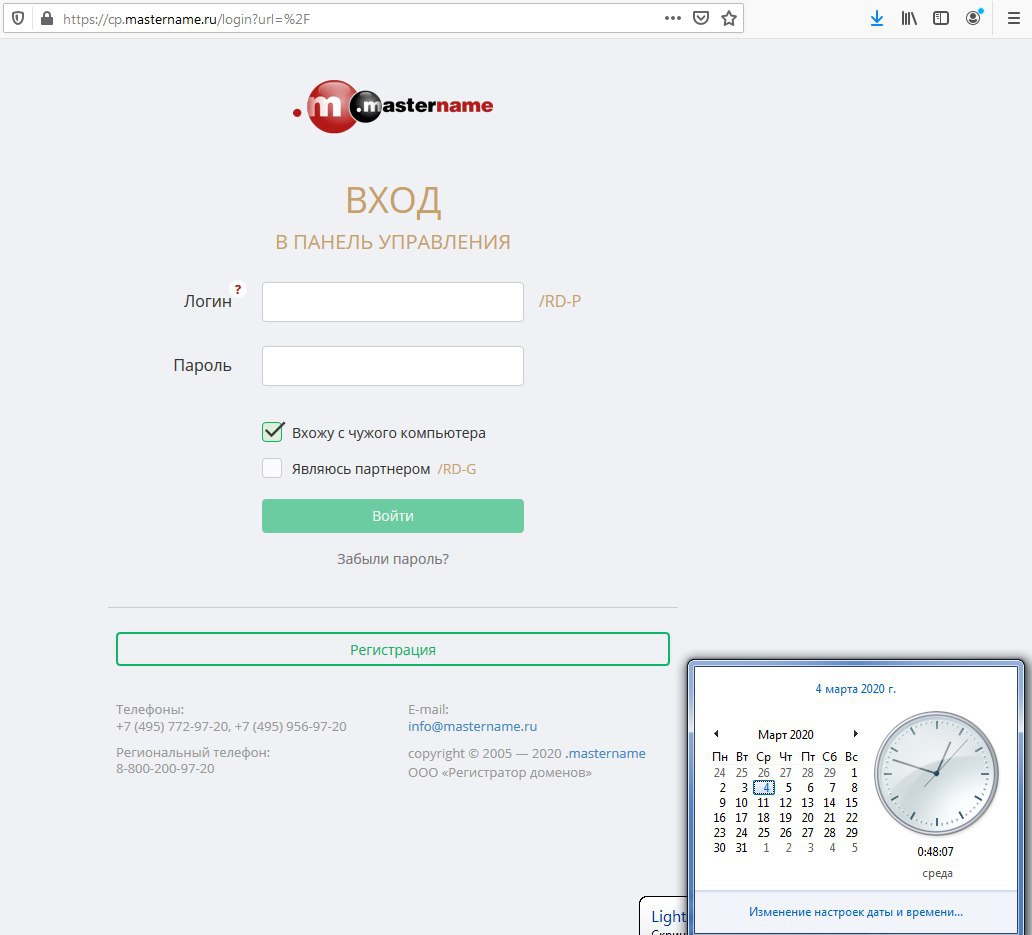Click the 'В ПАНЕЛЬ УПРАВЛЕНИЯ' subheading
The height and width of the screenshot is (935, 1032).
[x=393, y=242]
